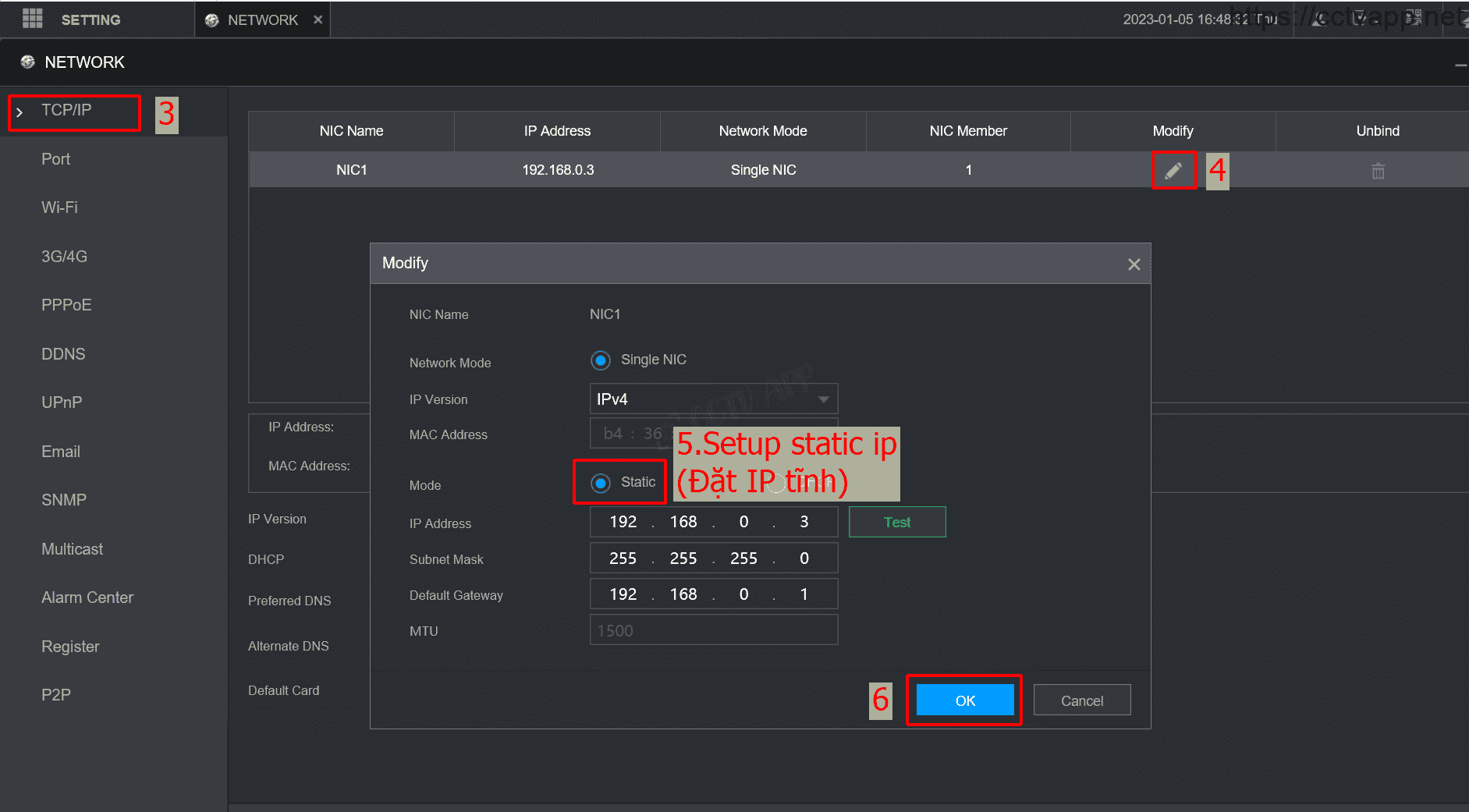Open the P2P settings in sidebar
The width and height of the screenshot is (1469, 812).
(x=55, y=695)
